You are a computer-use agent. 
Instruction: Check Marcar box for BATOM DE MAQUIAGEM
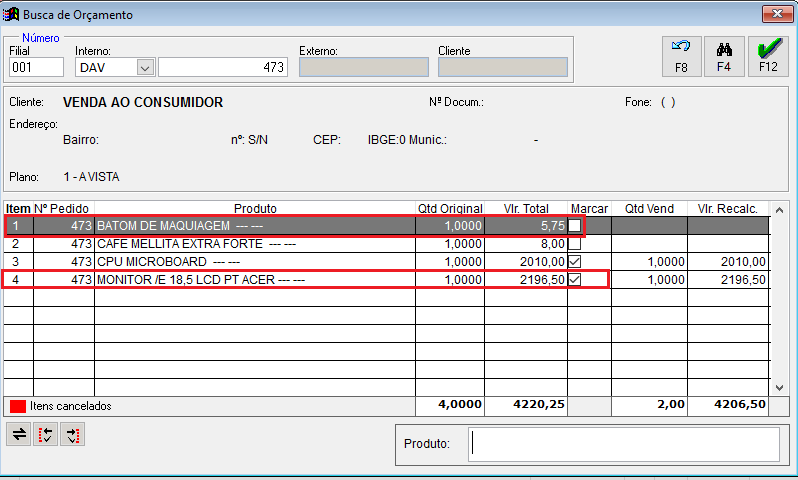click(575, 226)
